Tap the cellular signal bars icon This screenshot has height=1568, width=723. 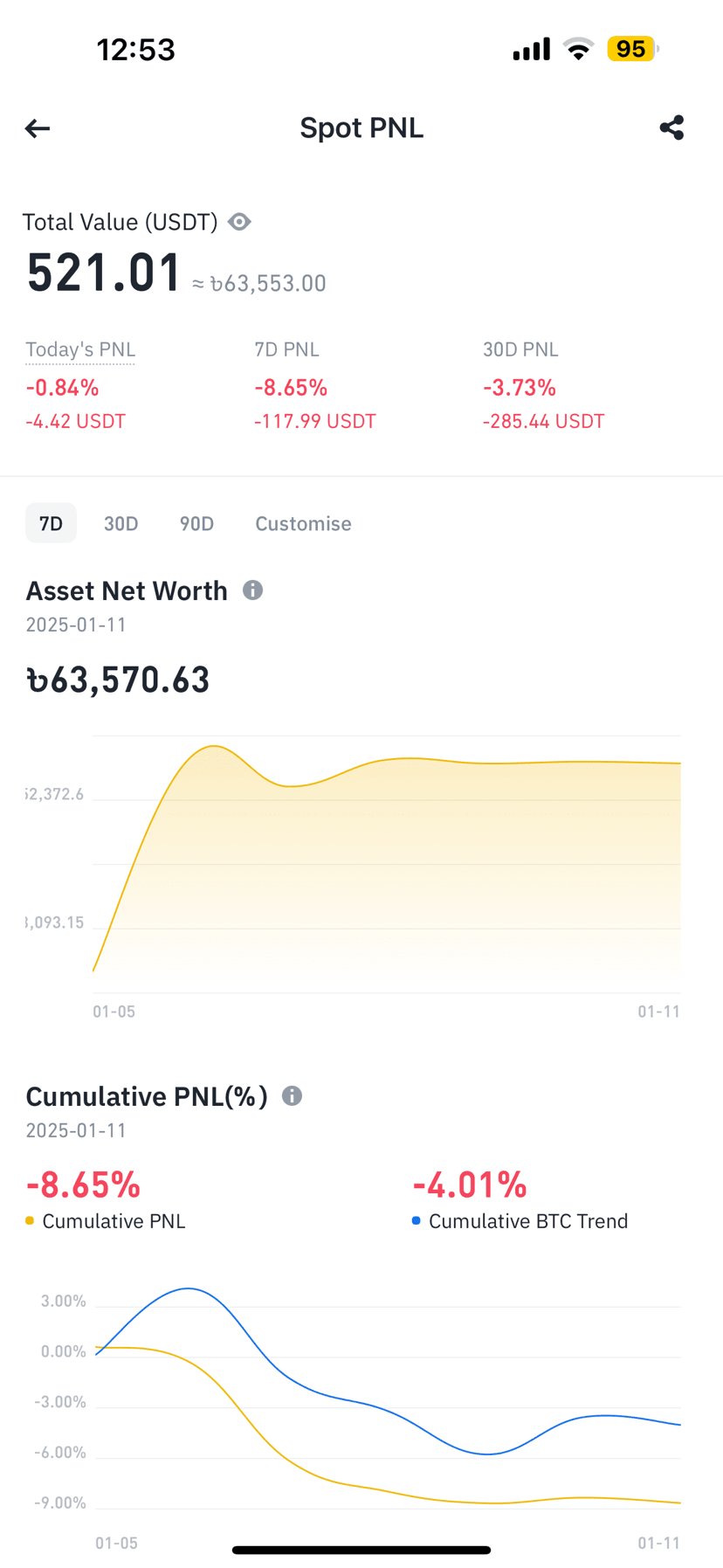531,49
